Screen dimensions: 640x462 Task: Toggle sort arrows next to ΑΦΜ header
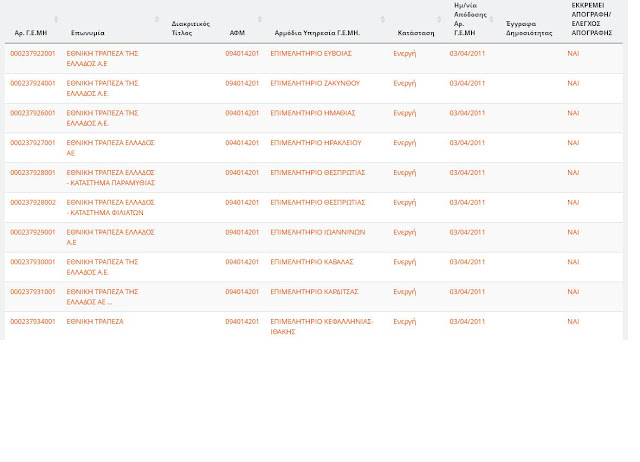click(x=260, y=19)
